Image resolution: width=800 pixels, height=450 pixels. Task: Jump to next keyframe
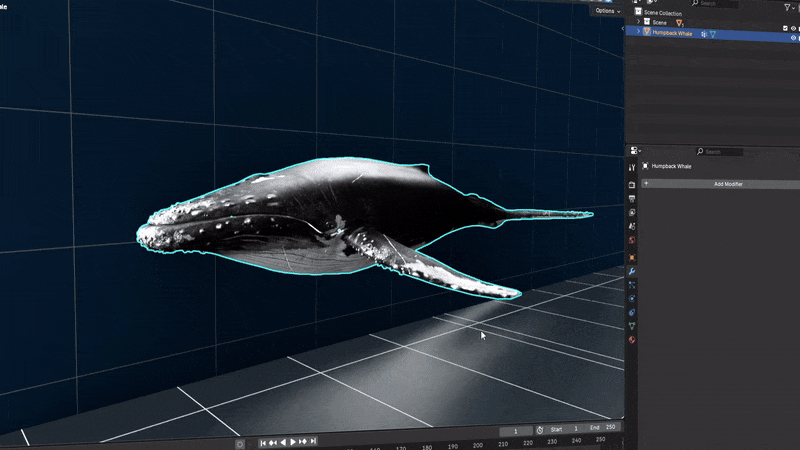pyautogui.click(x=303, y=441)
